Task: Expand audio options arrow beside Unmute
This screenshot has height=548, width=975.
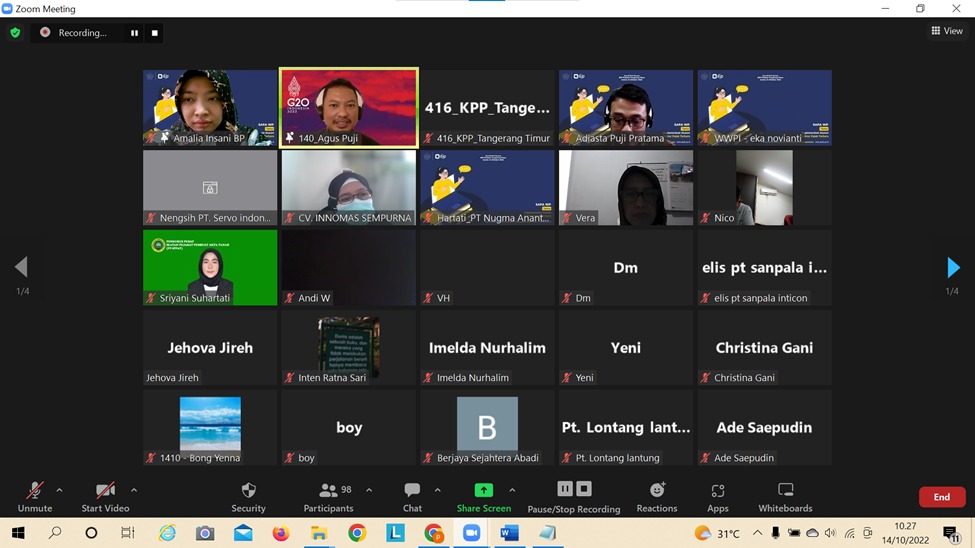Action: point(59,490)
